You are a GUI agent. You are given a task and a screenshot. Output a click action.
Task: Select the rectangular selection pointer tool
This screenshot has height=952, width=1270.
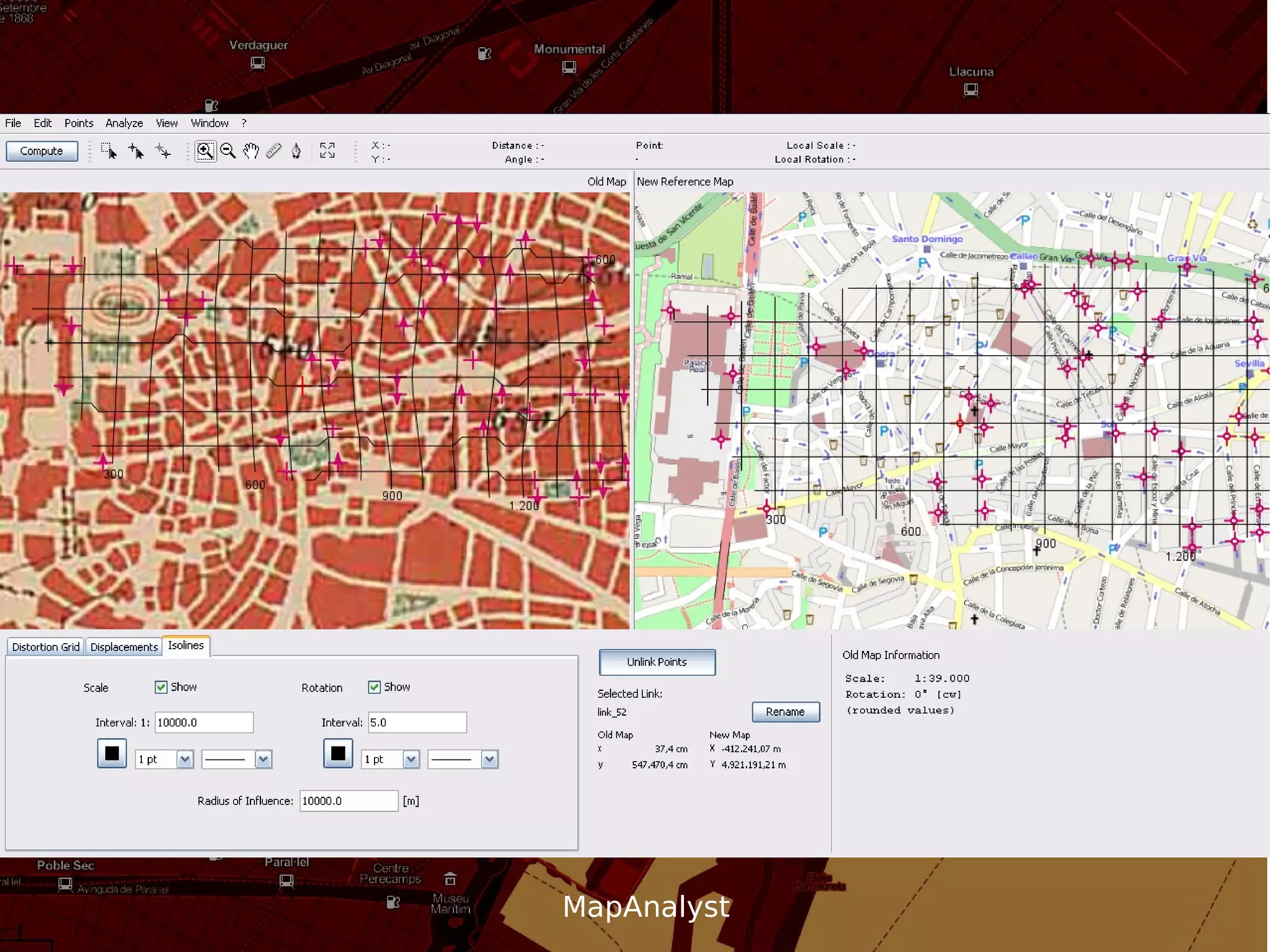109,151
